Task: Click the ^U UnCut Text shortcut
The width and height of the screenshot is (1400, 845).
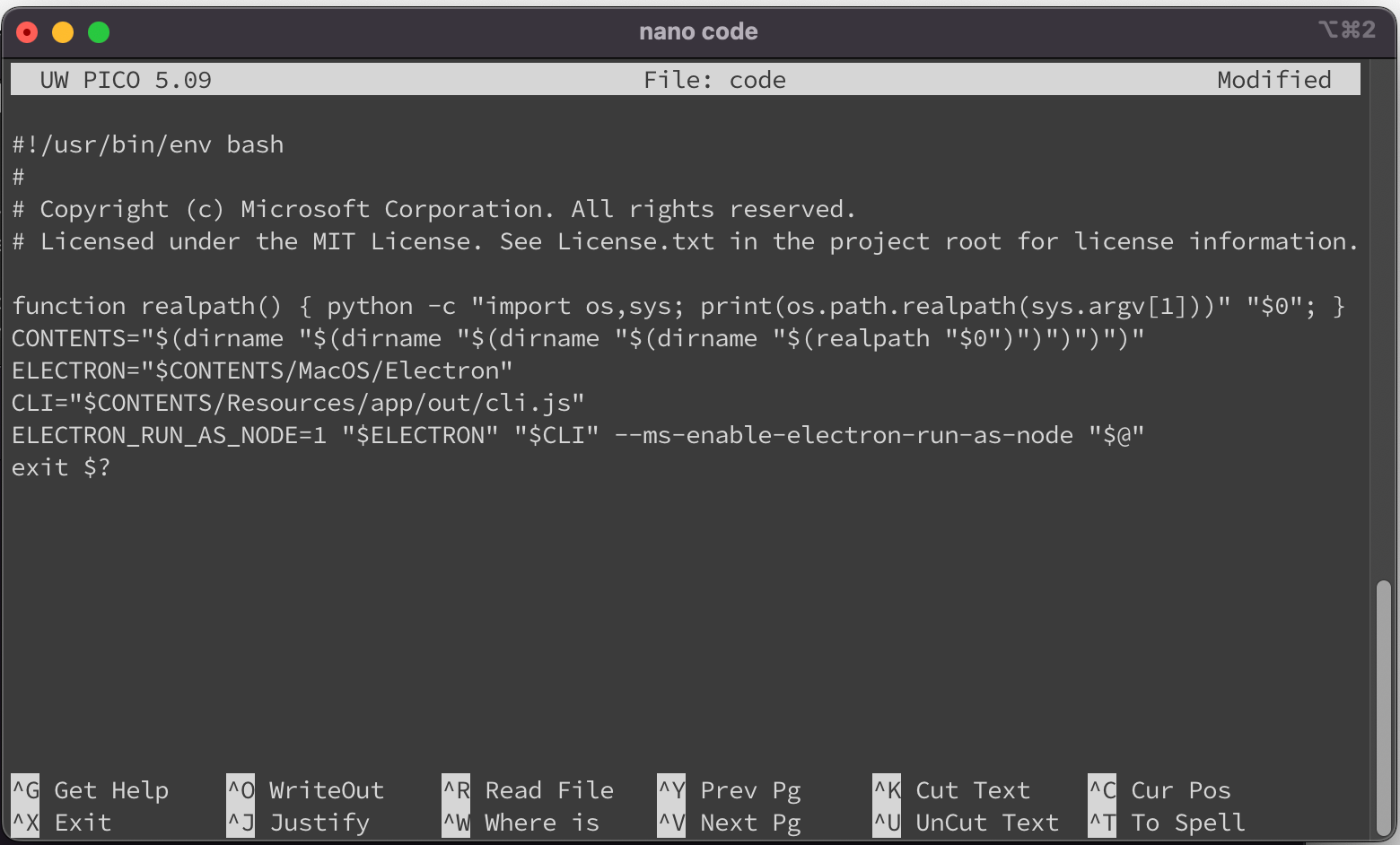Action: 966,823
